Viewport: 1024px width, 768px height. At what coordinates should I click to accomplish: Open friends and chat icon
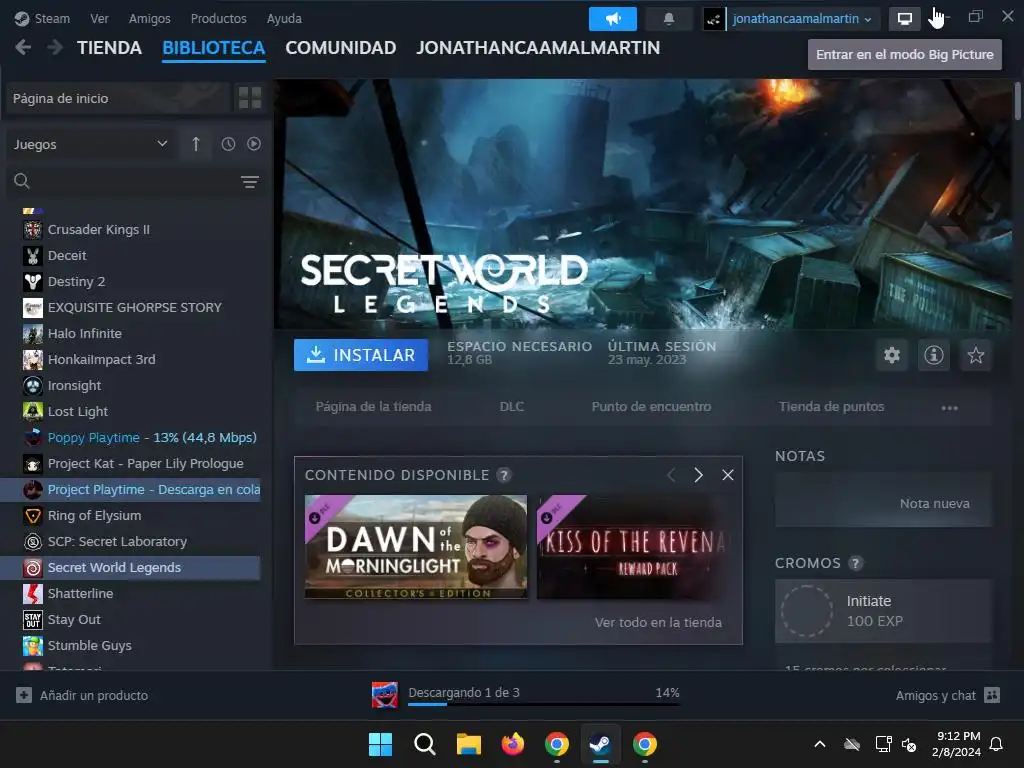[x=992, y=695]
